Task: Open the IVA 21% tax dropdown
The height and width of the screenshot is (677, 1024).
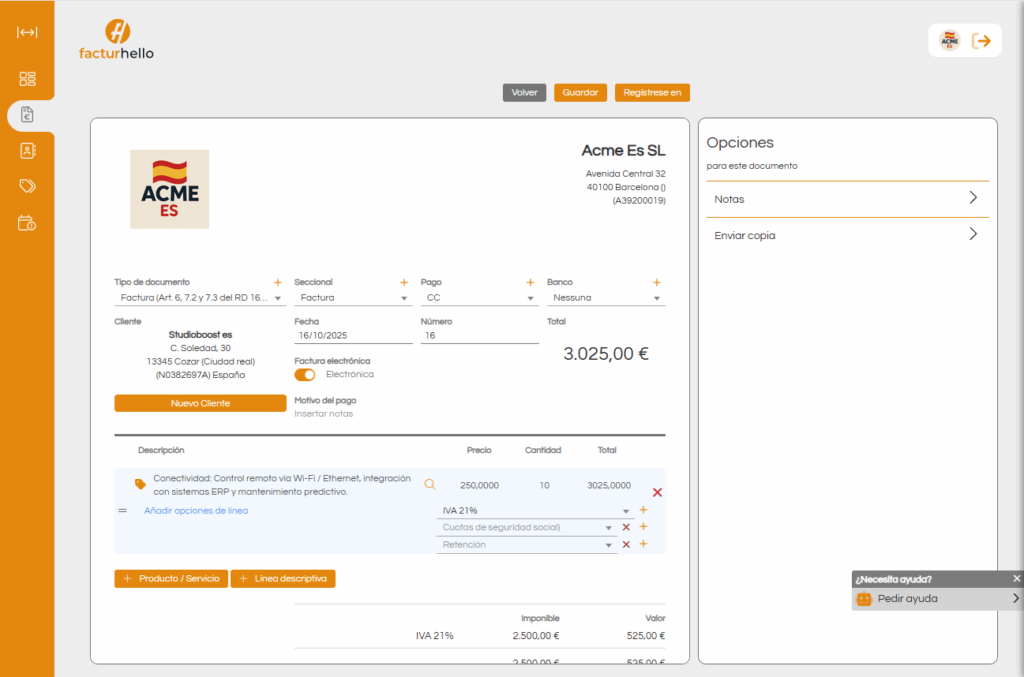Action: 535,511
